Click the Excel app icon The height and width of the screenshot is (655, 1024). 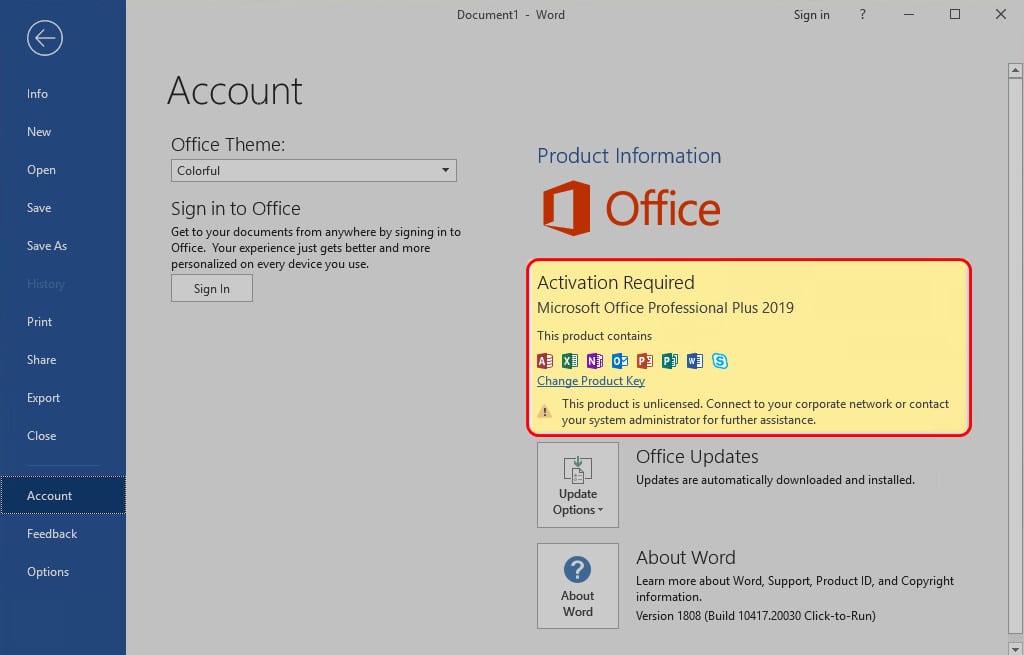click(x=570, y=360)
